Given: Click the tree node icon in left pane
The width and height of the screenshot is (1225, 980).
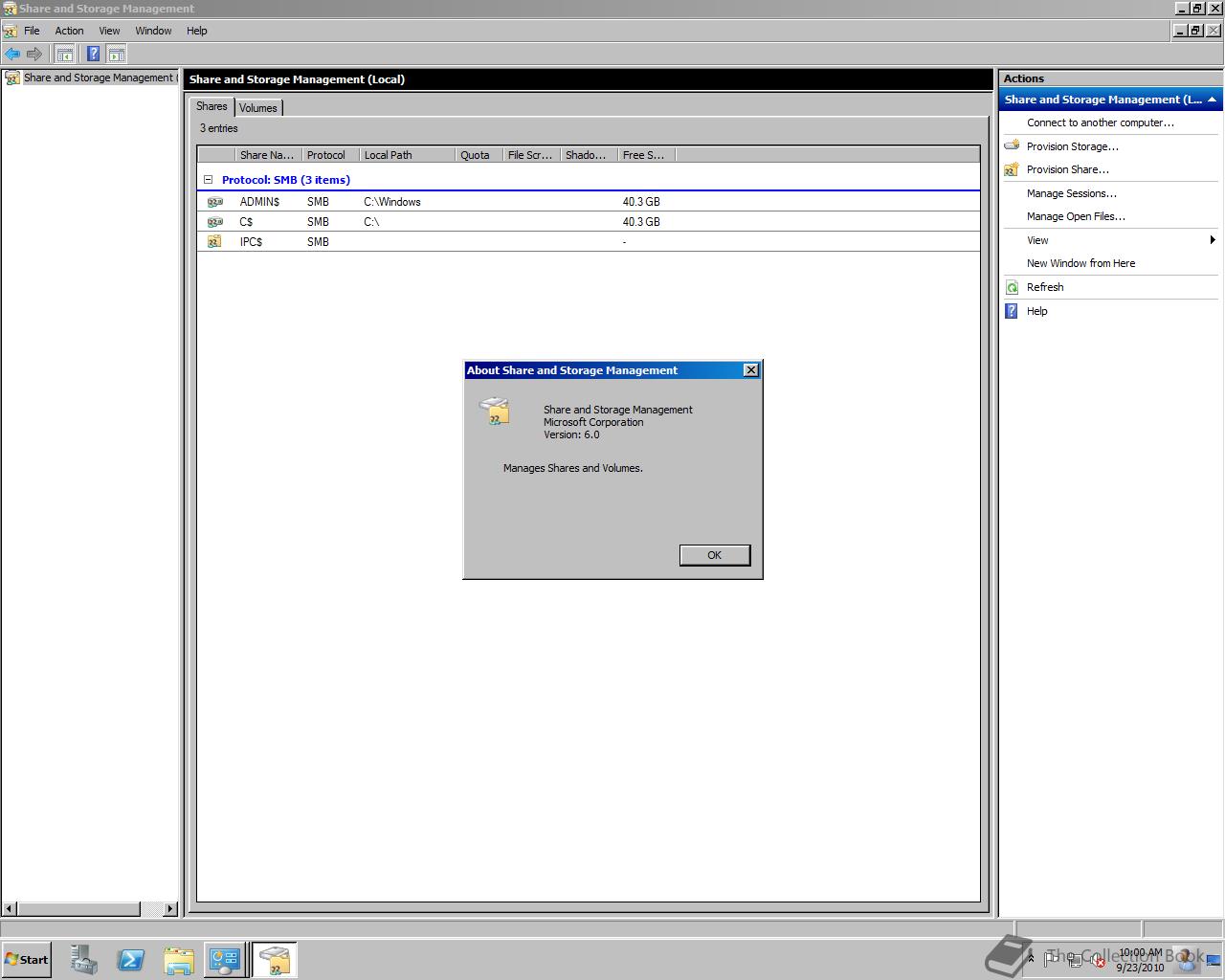Looking at the screenshot, I should 12,78.
